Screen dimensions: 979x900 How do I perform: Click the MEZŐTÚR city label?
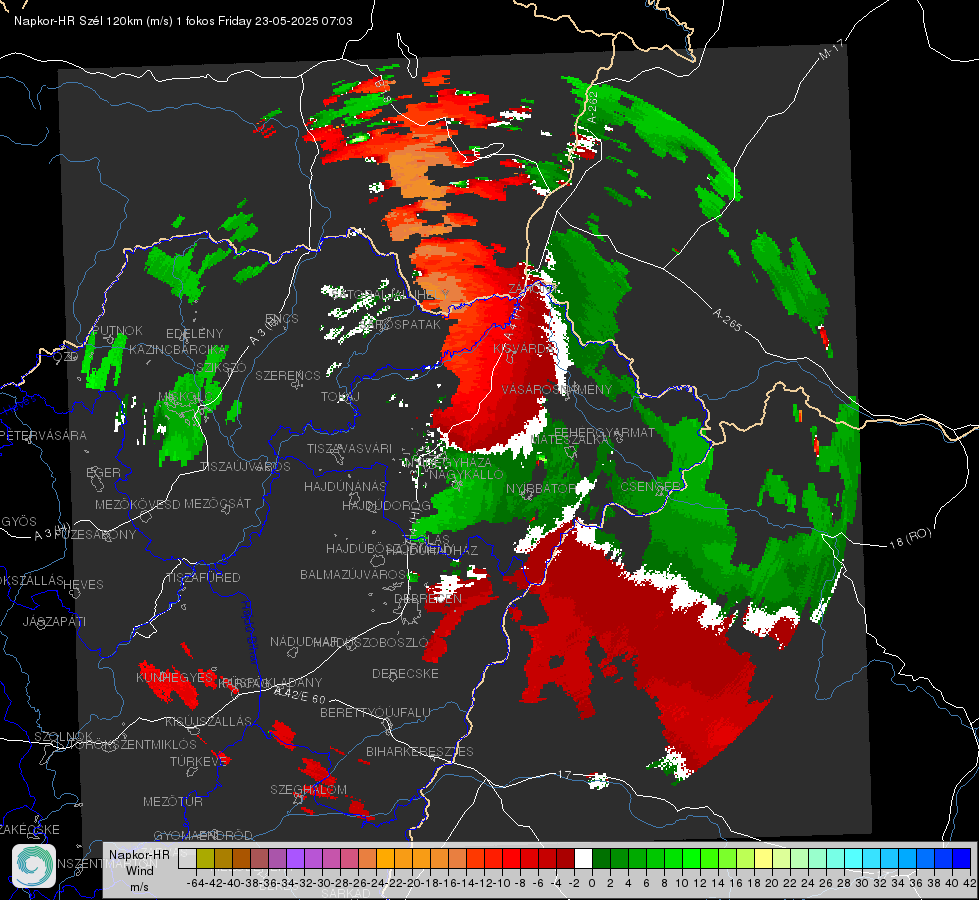[173, 801]
